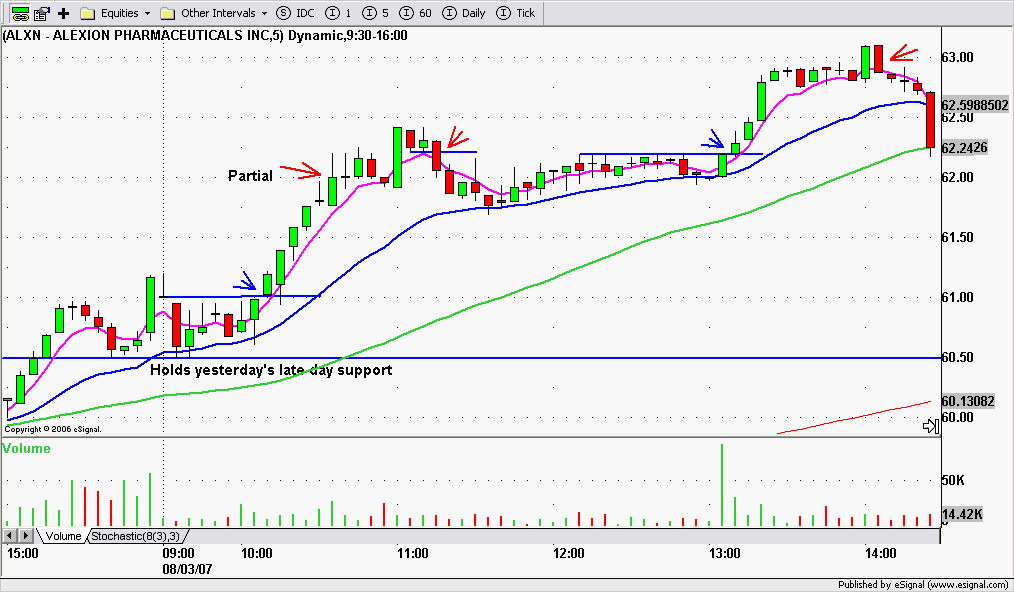Click the 63.00 price axis label
The width and height of the screenshot is (1014, 592).
[x=958, y=58]
